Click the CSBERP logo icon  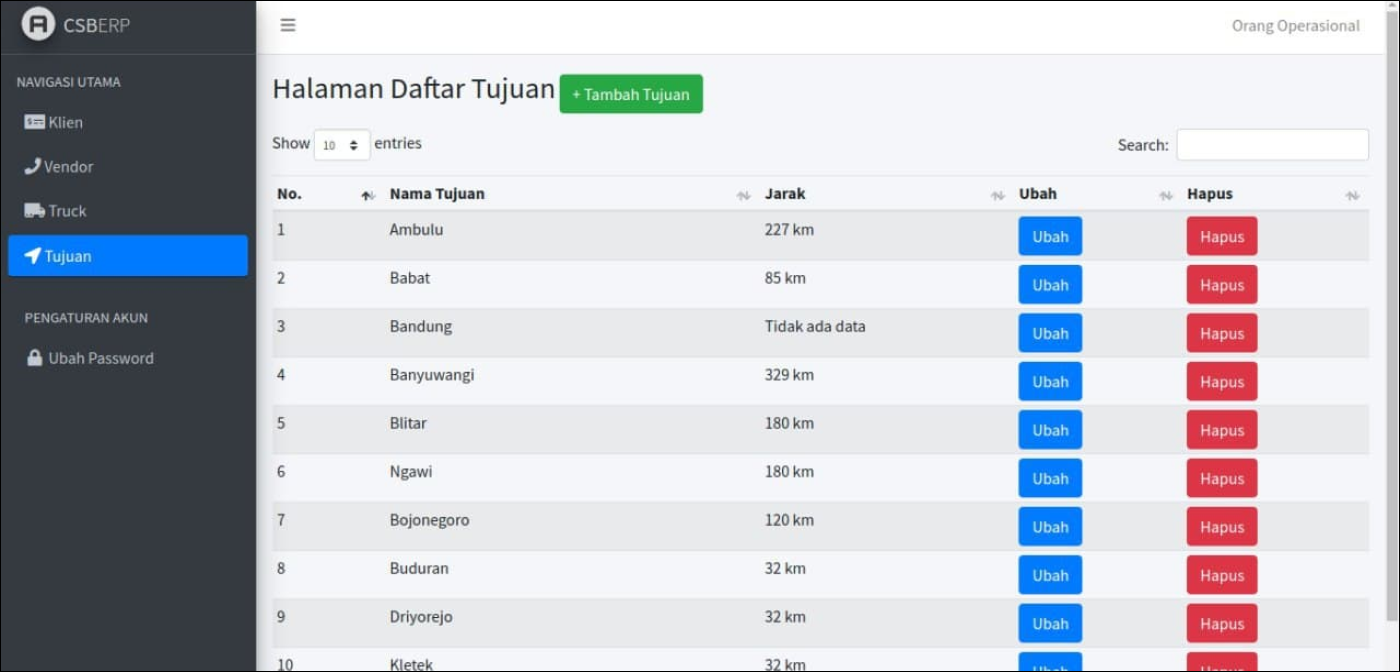tap(38, 25)
